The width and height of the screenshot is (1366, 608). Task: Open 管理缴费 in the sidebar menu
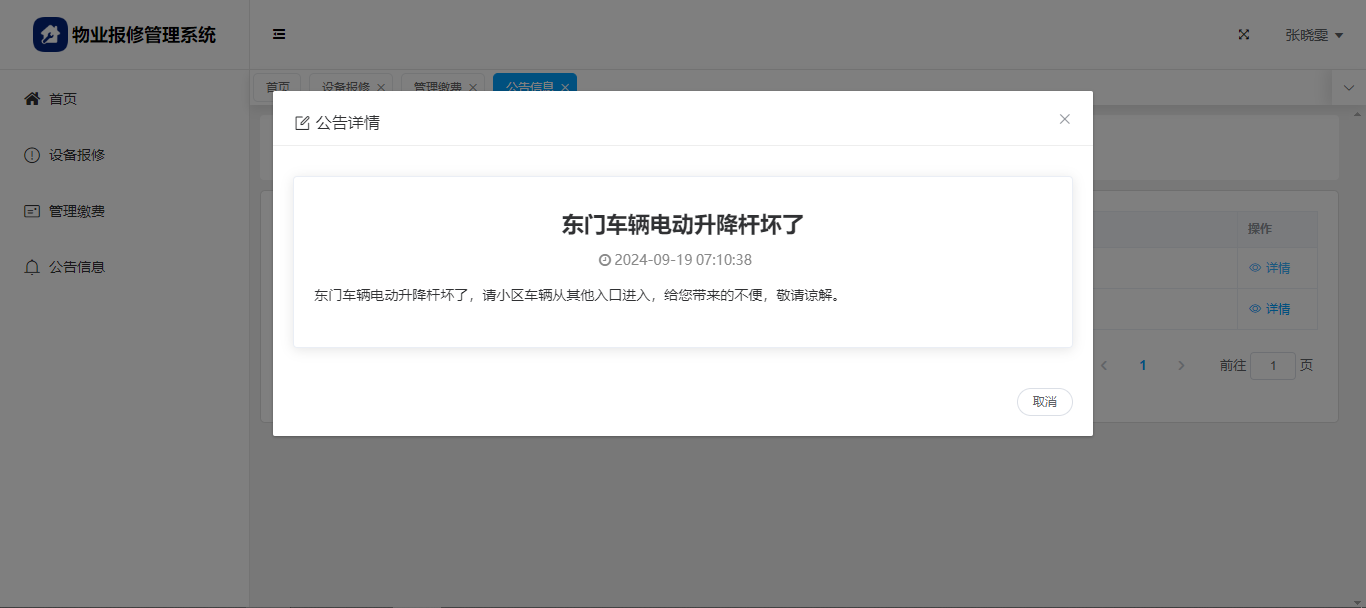tap(124, 211)
